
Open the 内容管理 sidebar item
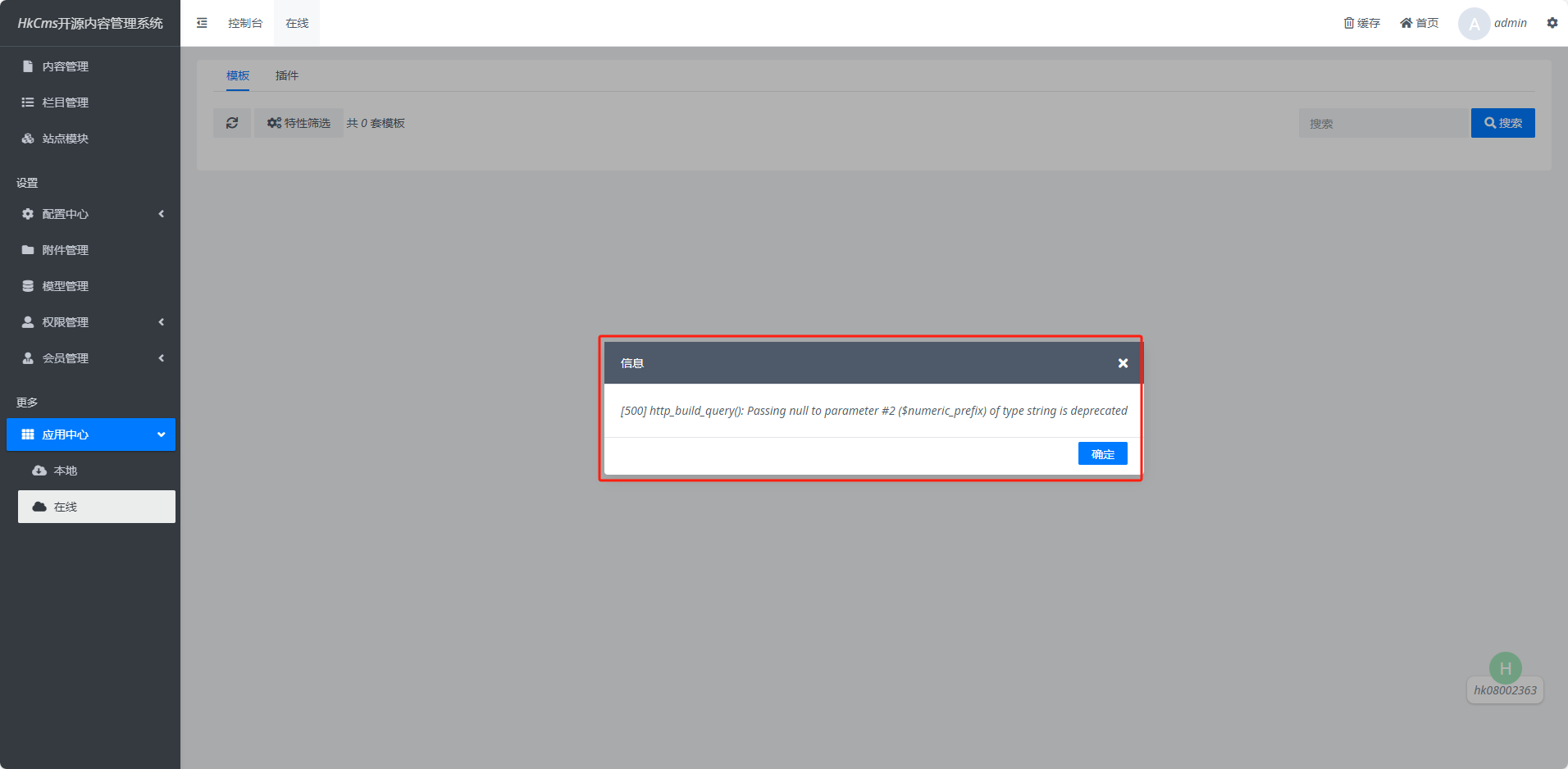pyautogui.click(x=90, y=66)
